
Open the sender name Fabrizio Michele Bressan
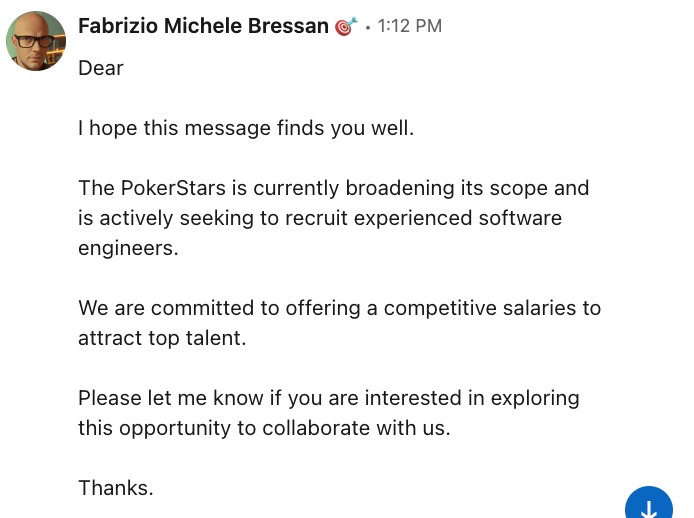click(203, 27)
